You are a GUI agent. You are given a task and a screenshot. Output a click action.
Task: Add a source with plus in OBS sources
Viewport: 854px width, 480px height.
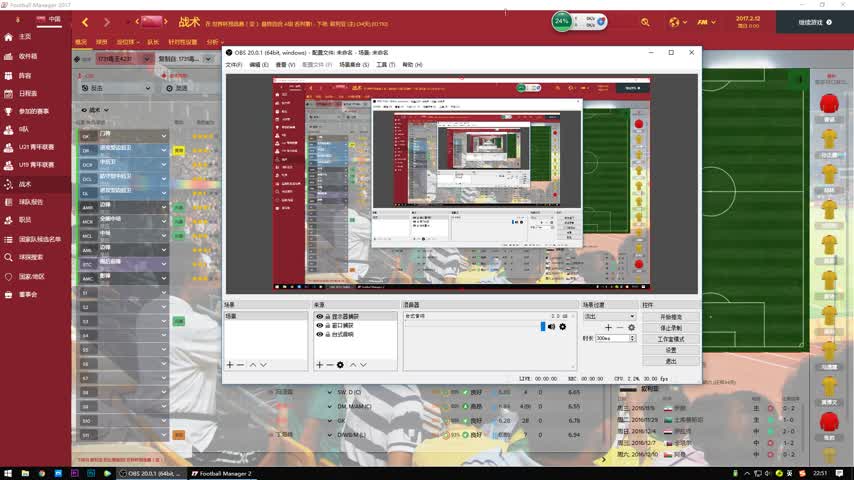coord(319,364)
